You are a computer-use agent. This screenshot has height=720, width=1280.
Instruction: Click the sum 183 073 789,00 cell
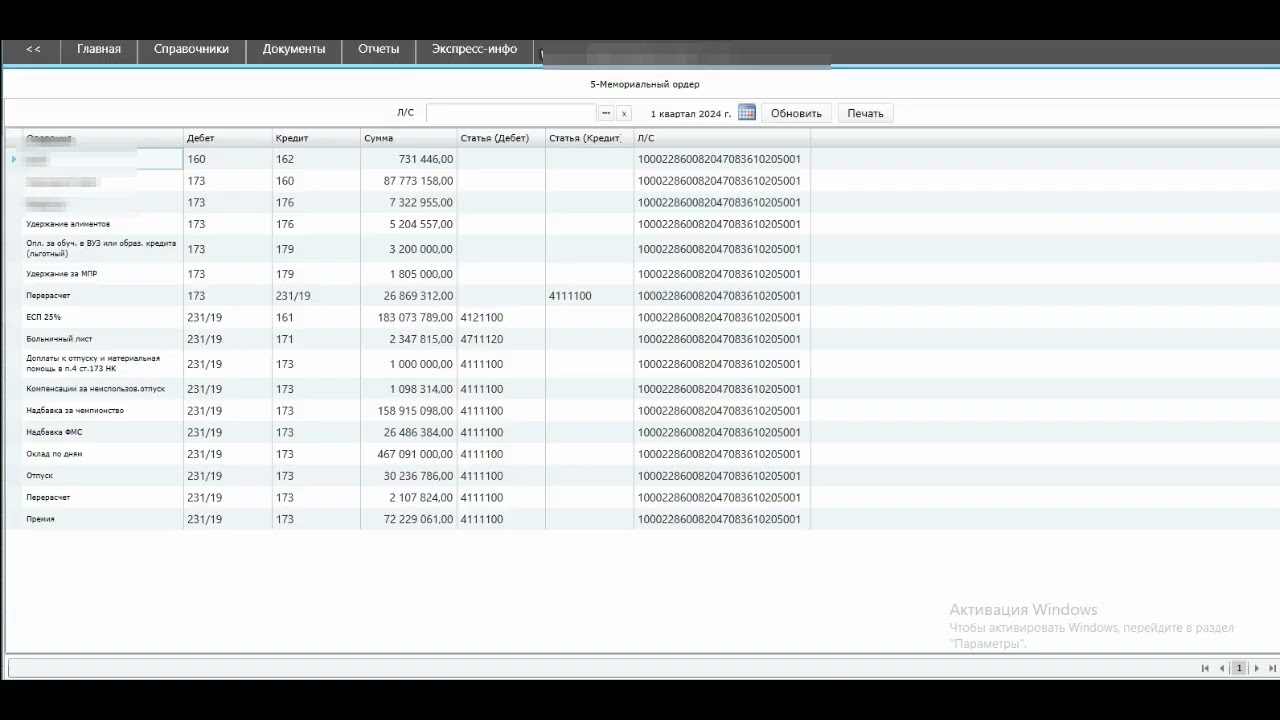coord(408,317)
